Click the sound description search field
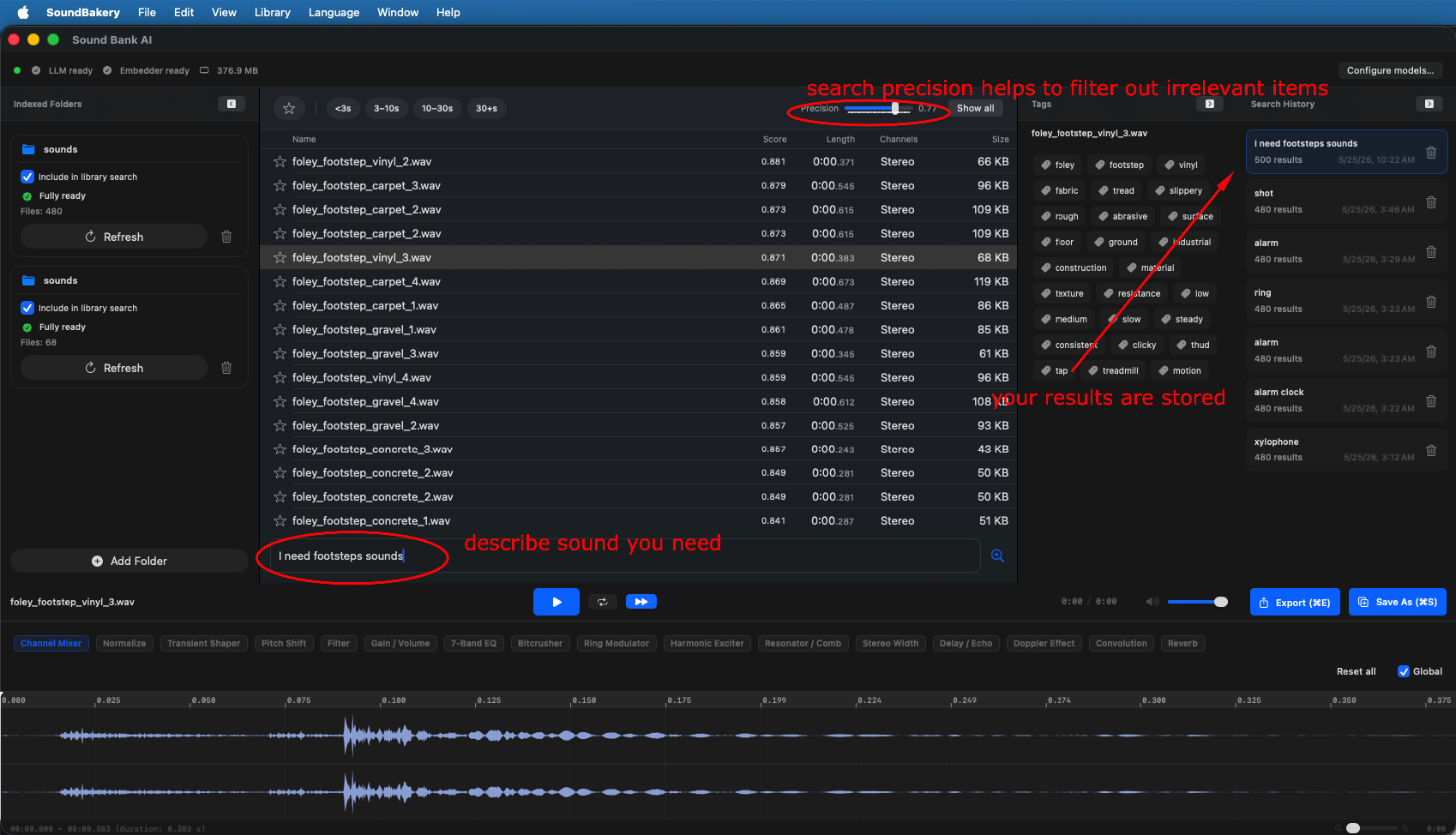1456x835 pixels. pos(625,556)
